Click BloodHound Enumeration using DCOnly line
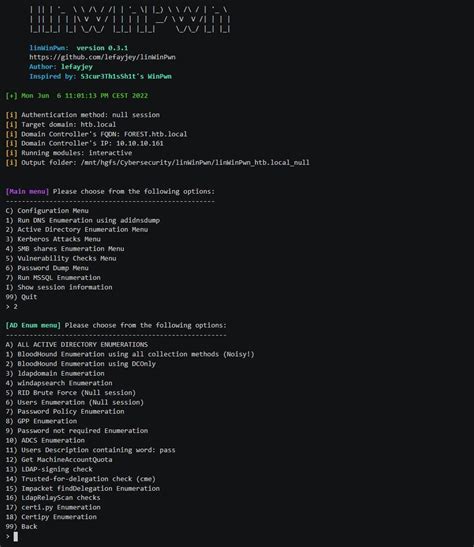474x547 pixels. [x=81, y=364]
